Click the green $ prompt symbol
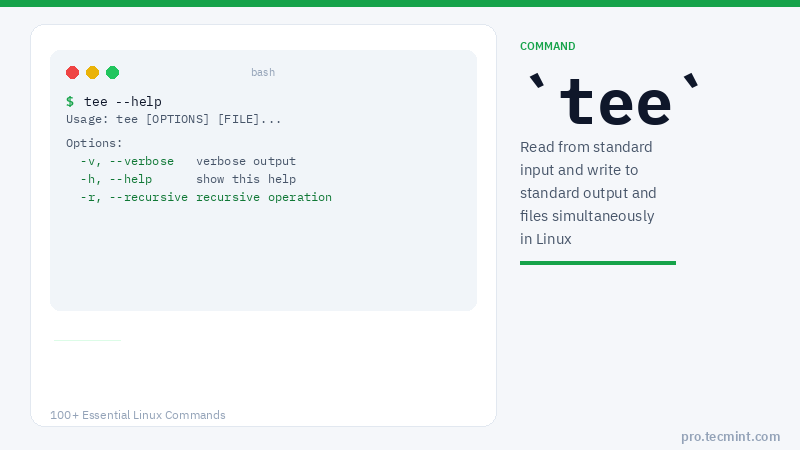The image size is (800, 450). coord(70,101)
